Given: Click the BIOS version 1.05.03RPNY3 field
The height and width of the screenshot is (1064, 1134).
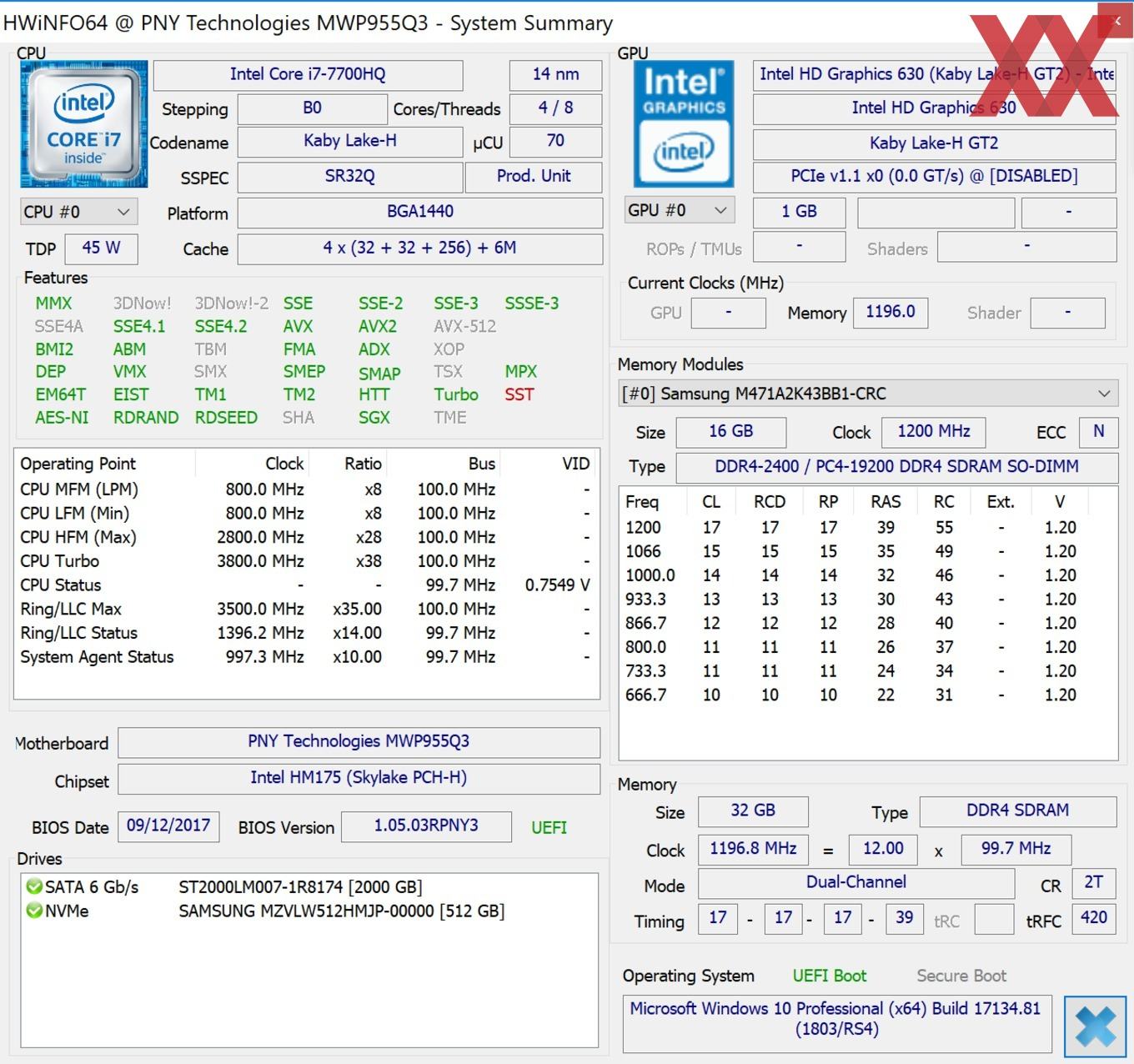Looking at the screenshot, I should (x=426, y=826).
